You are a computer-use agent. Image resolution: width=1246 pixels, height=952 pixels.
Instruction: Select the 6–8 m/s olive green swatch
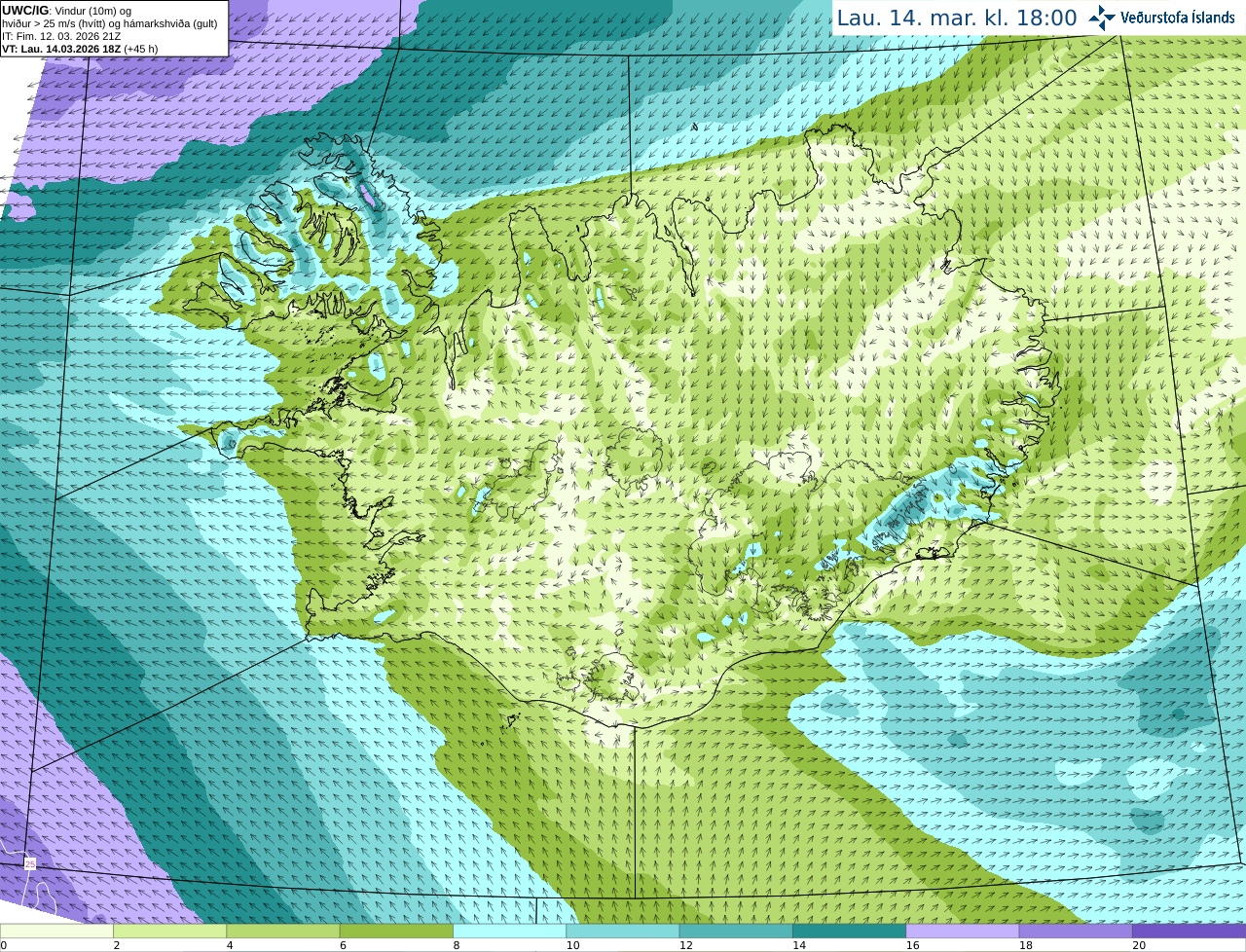396,931
